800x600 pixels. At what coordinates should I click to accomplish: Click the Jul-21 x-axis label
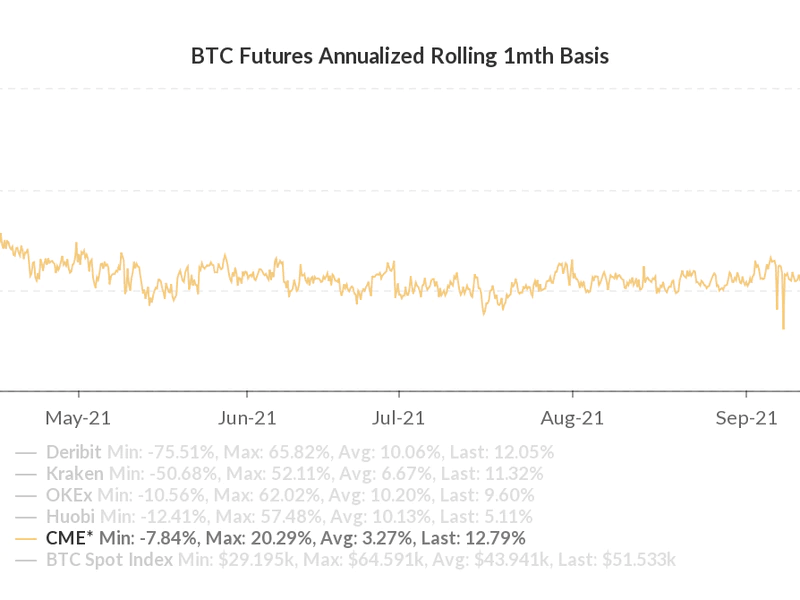399,417
